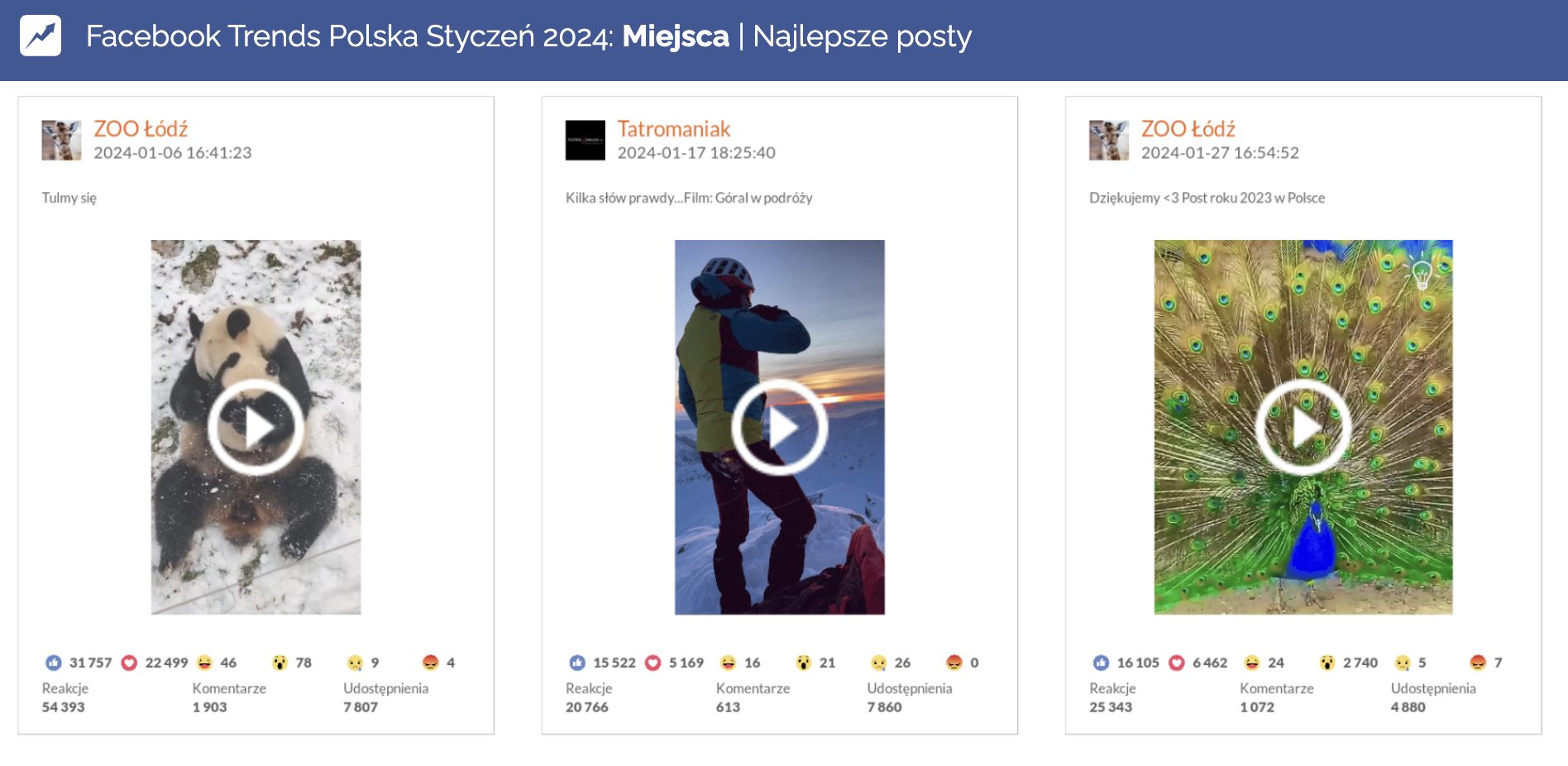The width and height of the screenshot is (1568, 766).
Task: Click the black Tatromaniak profile avatar
Action: 586,140
